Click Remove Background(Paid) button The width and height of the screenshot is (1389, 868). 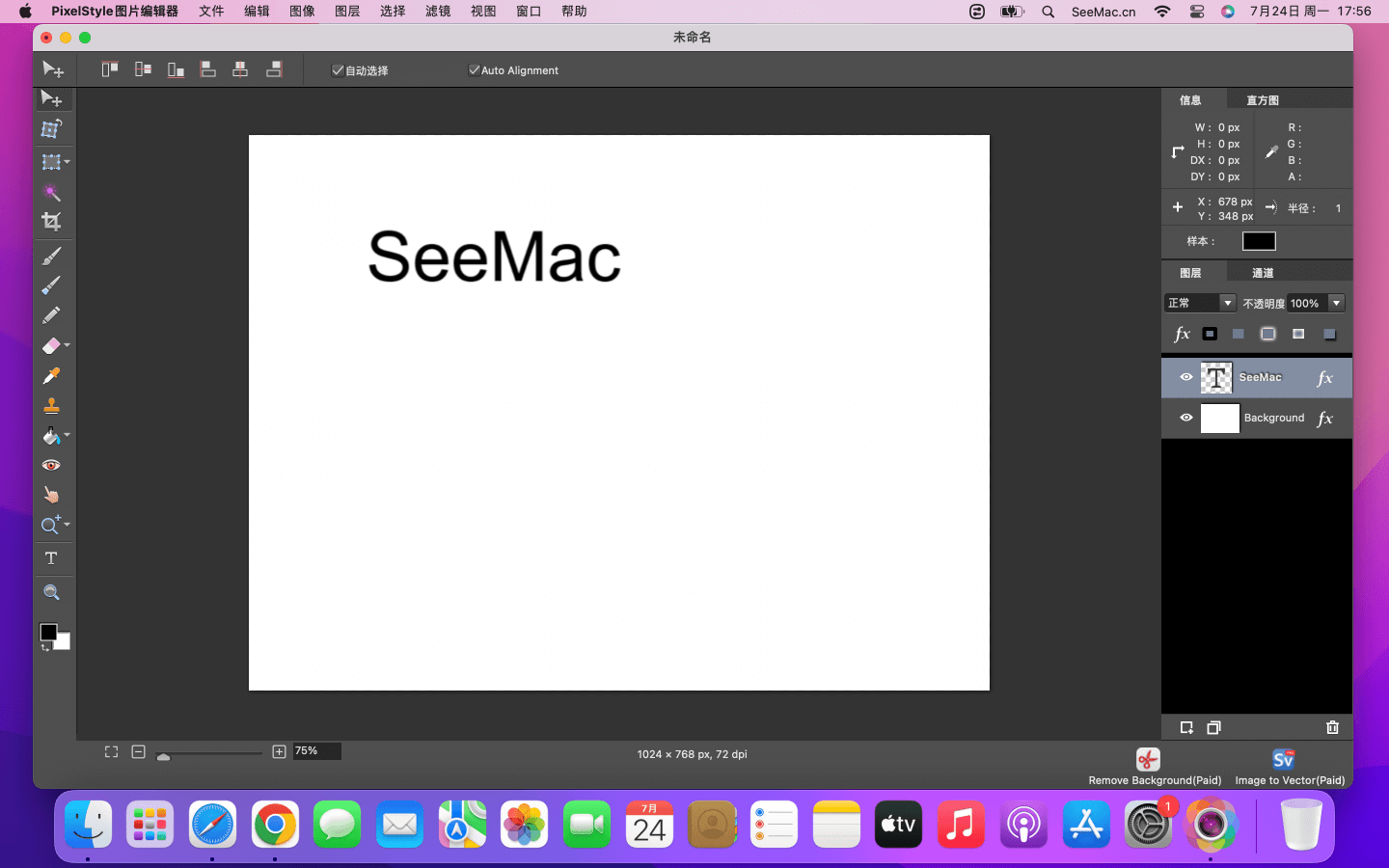coord(1155,768)
